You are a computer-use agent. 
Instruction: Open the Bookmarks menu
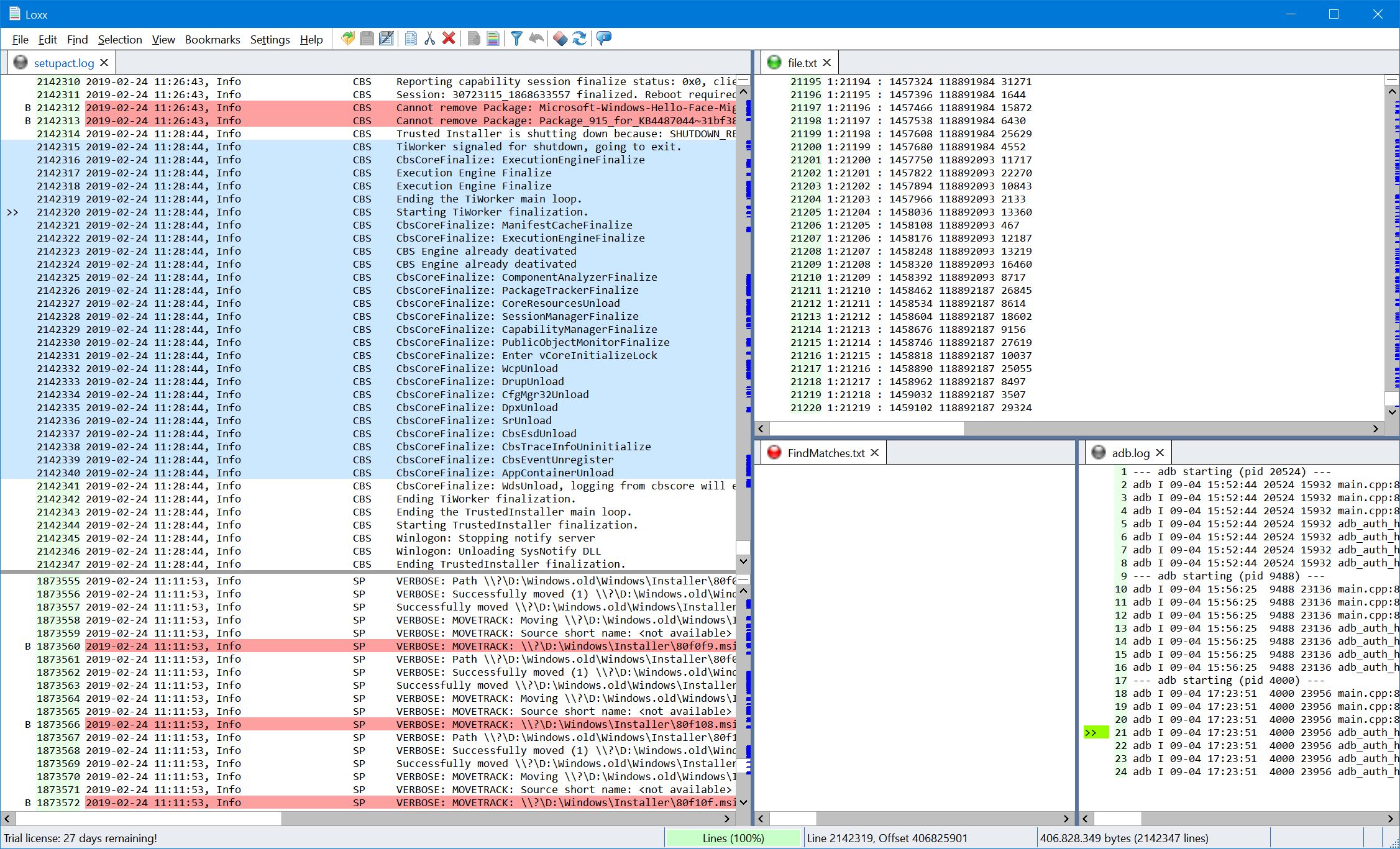click(213, 39)
